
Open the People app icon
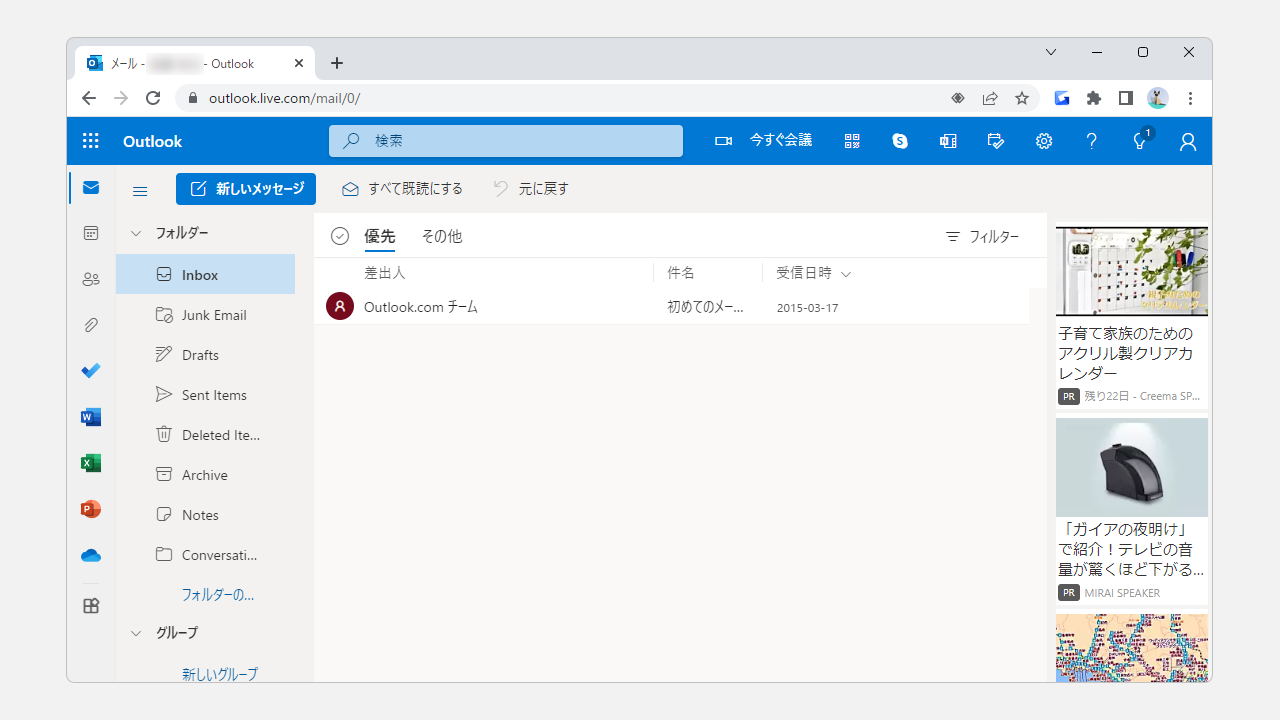pyautogui.click(x=90, y=279)
